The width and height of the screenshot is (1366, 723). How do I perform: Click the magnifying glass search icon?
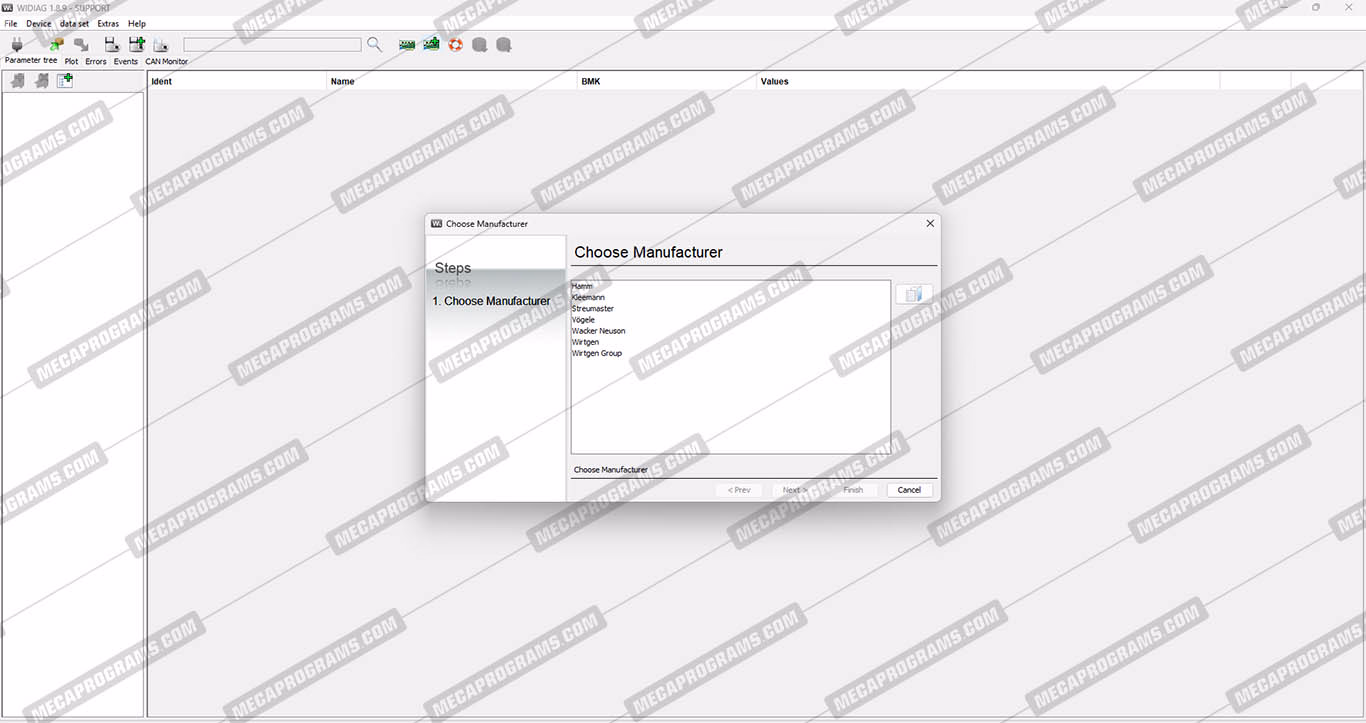coord(374,45)
